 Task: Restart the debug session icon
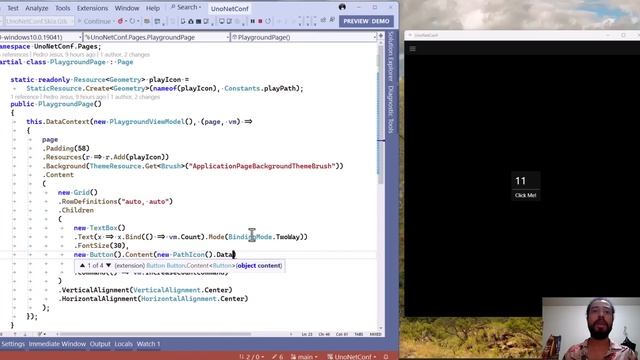tap(268, 21)
